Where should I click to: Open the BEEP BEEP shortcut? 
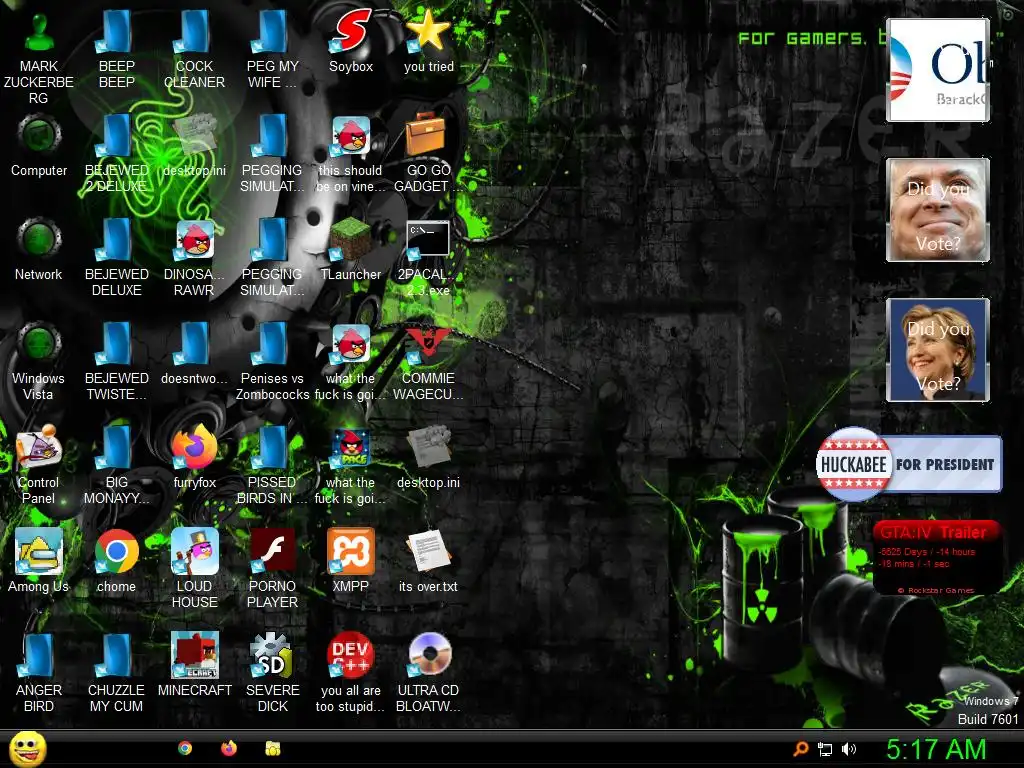pos(116,33)
